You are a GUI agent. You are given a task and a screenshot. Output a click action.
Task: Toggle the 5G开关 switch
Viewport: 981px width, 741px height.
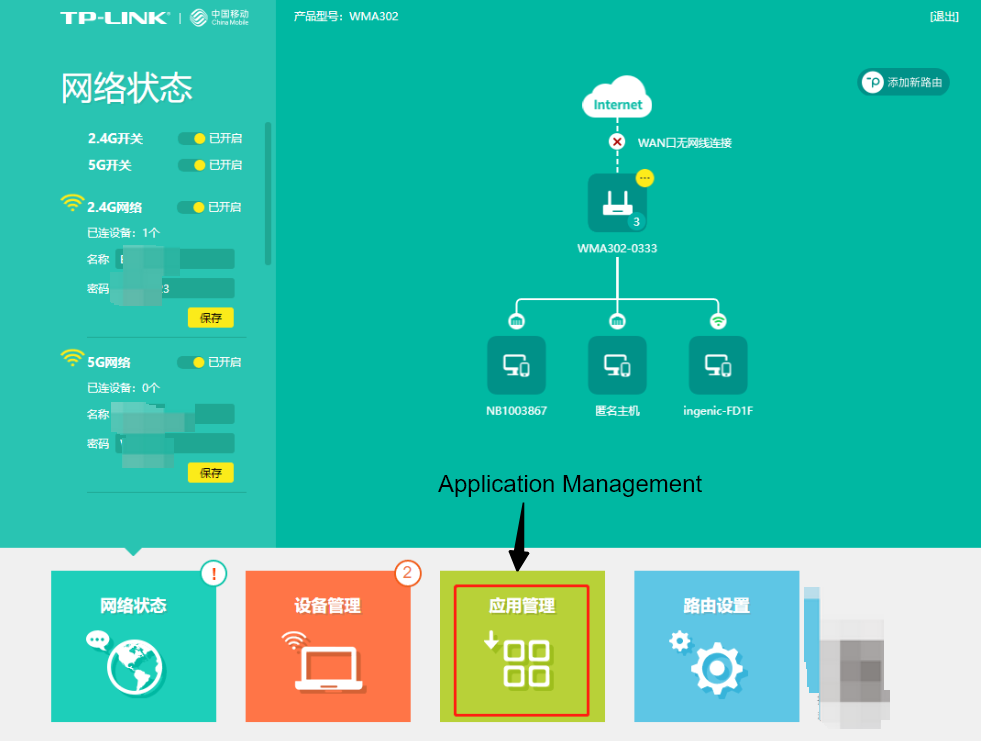(192, 165)
